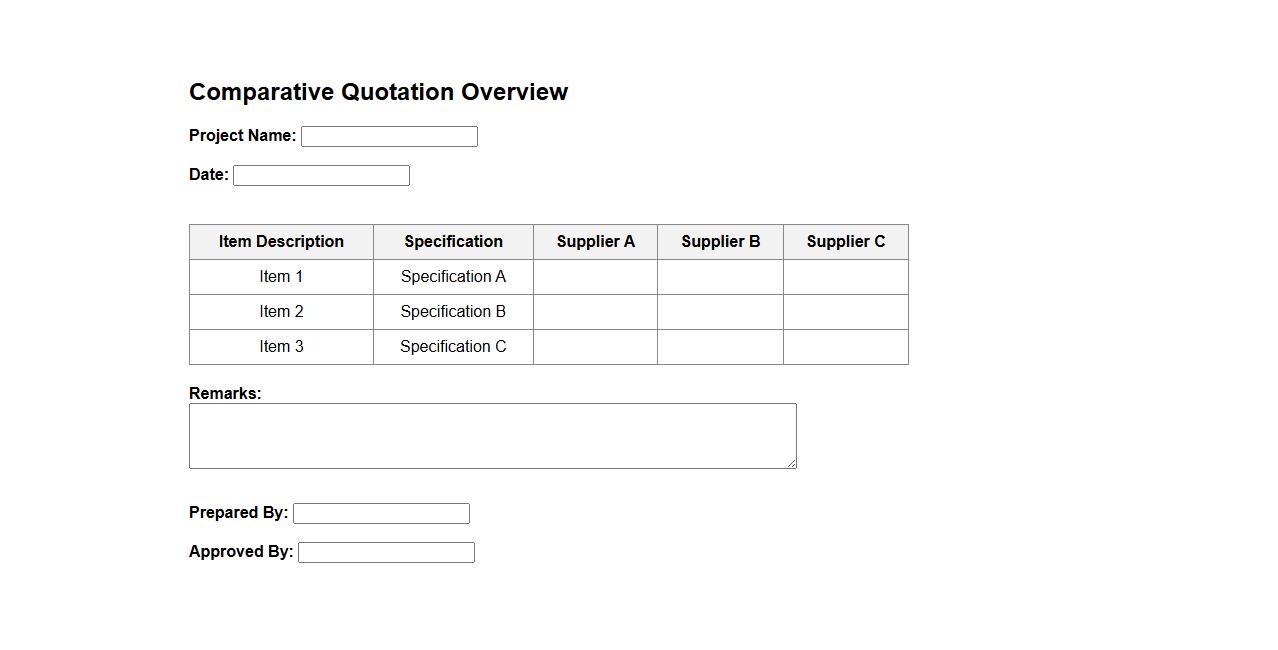Click the Supplier B cell for Item 2
The width and height of the screenshot is (1278, 650).
pos(720,312)
